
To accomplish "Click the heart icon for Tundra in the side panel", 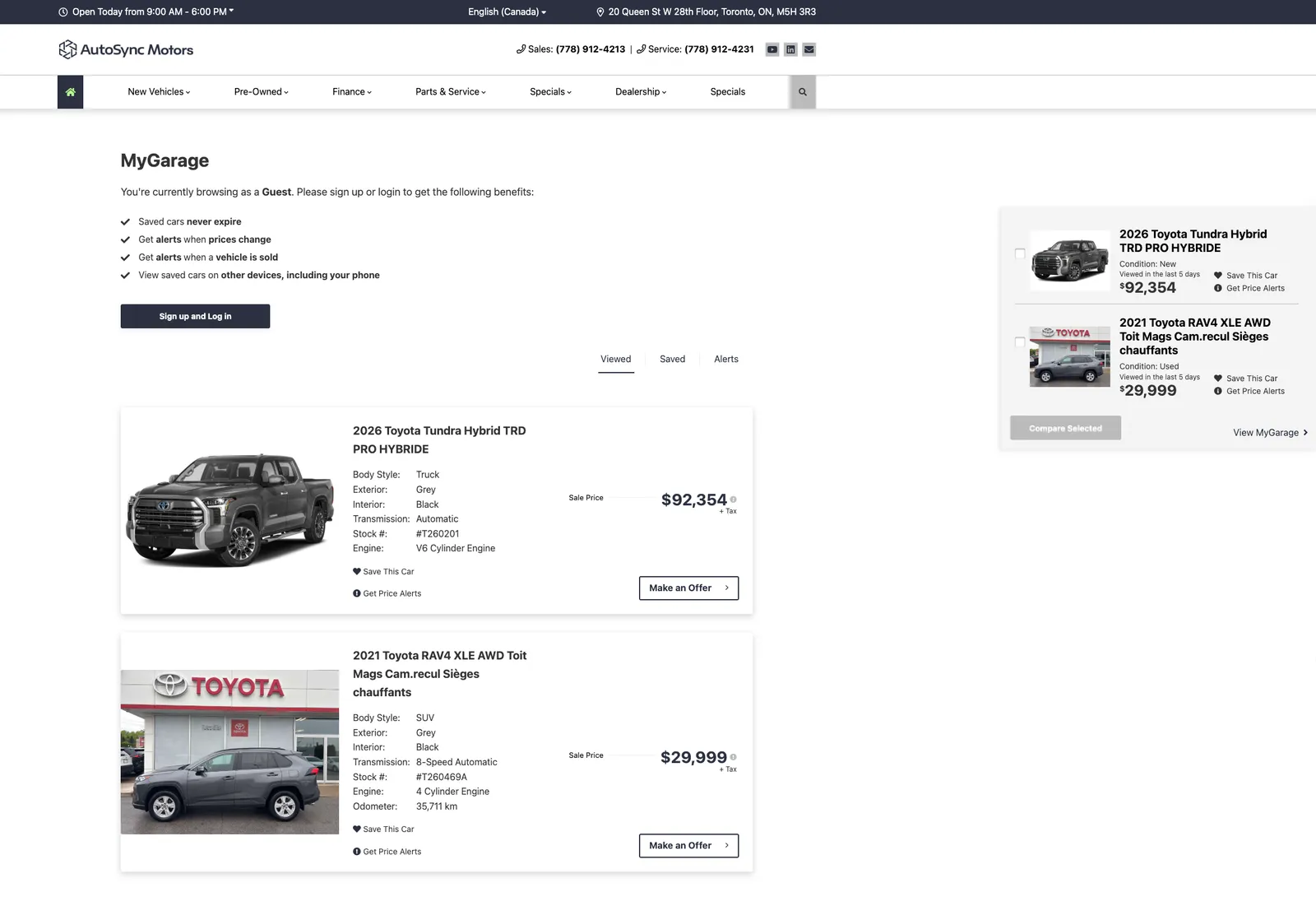I will [x=1218, y=276].
